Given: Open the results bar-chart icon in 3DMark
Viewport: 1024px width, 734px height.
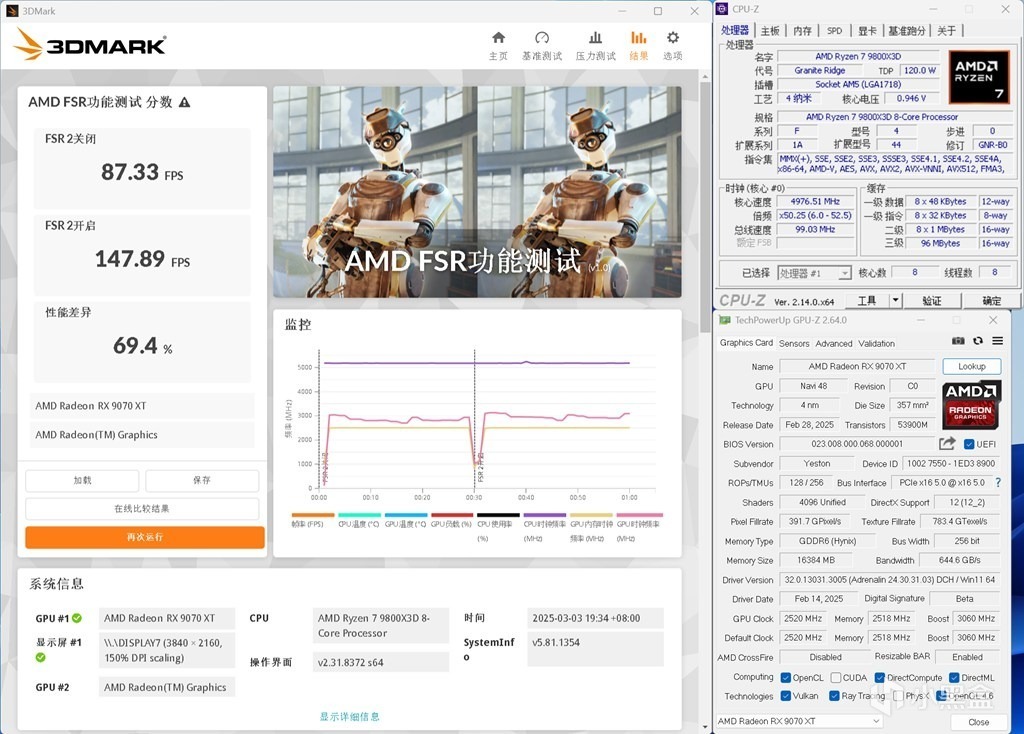Looking at the screenshot, I should [x=638, y=38].
